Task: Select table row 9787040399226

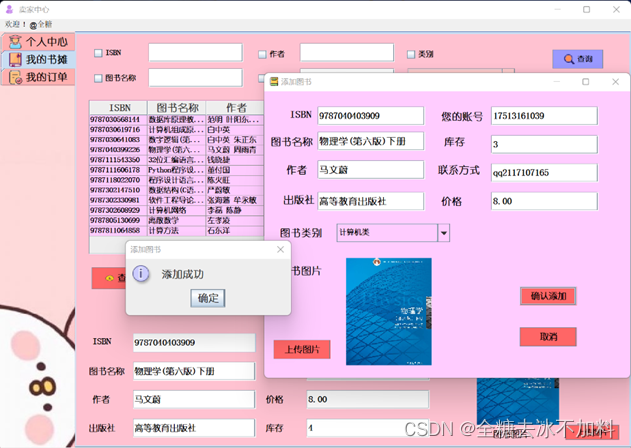Action: pos(177,150)
